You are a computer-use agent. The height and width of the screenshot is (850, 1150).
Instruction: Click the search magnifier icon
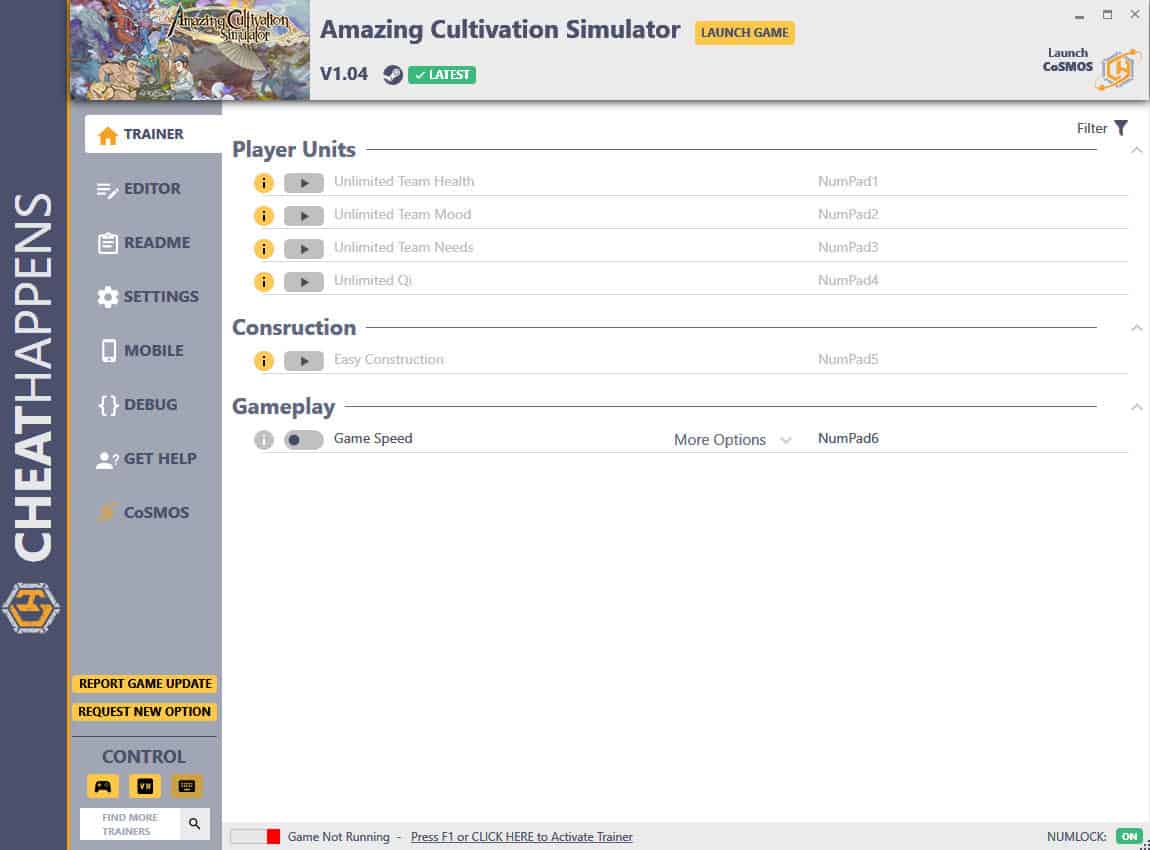(194, 824)
